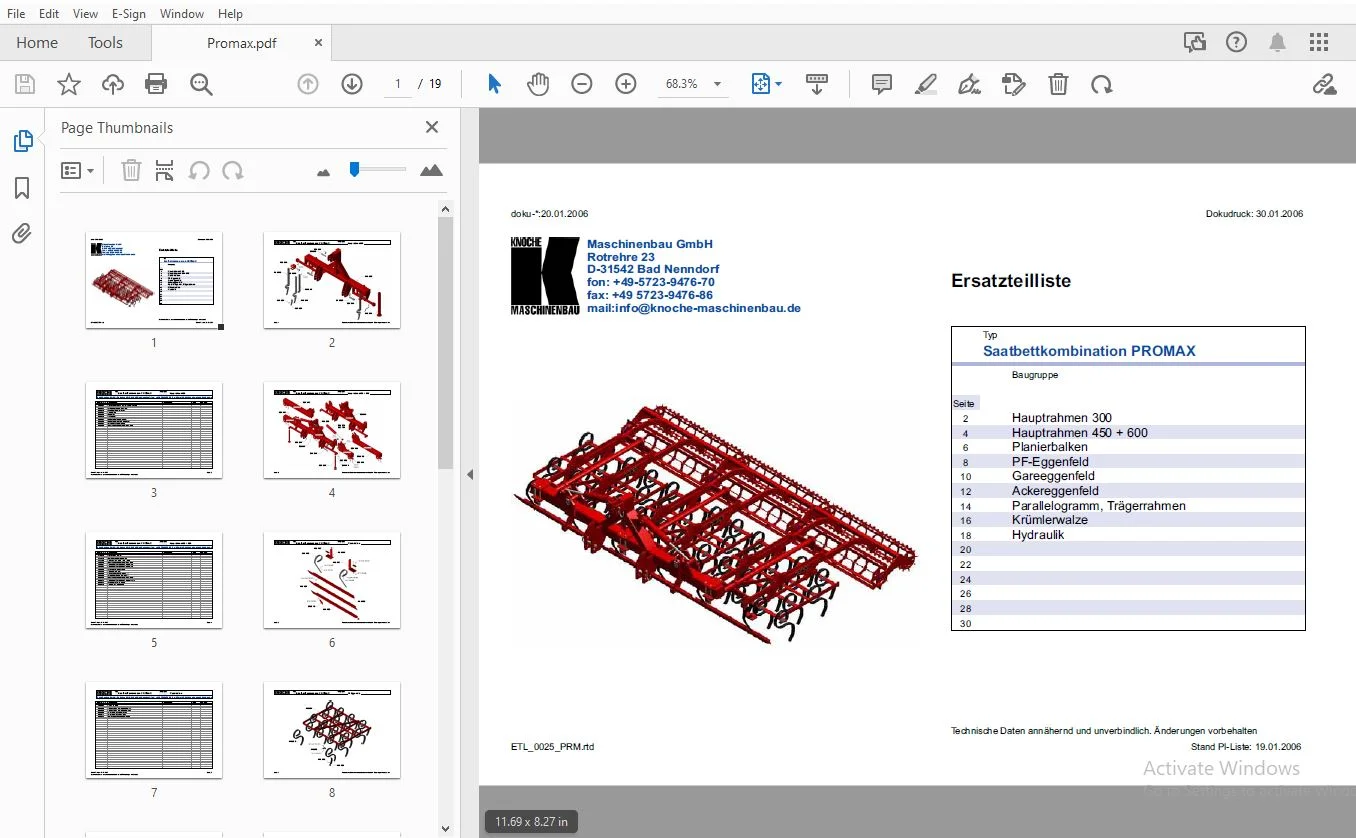Select page 6 thumbnail
This screenshot has width=1356, height=838.
[332, 580]
